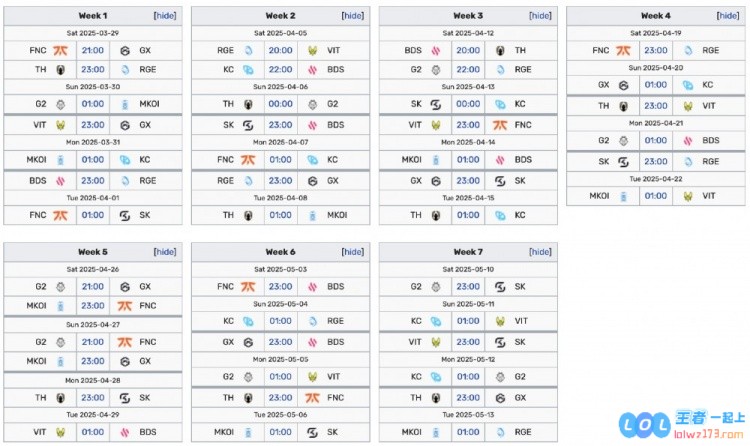Open 01:00 time link for MKOI vs VIT Week 4

[655, 196]
